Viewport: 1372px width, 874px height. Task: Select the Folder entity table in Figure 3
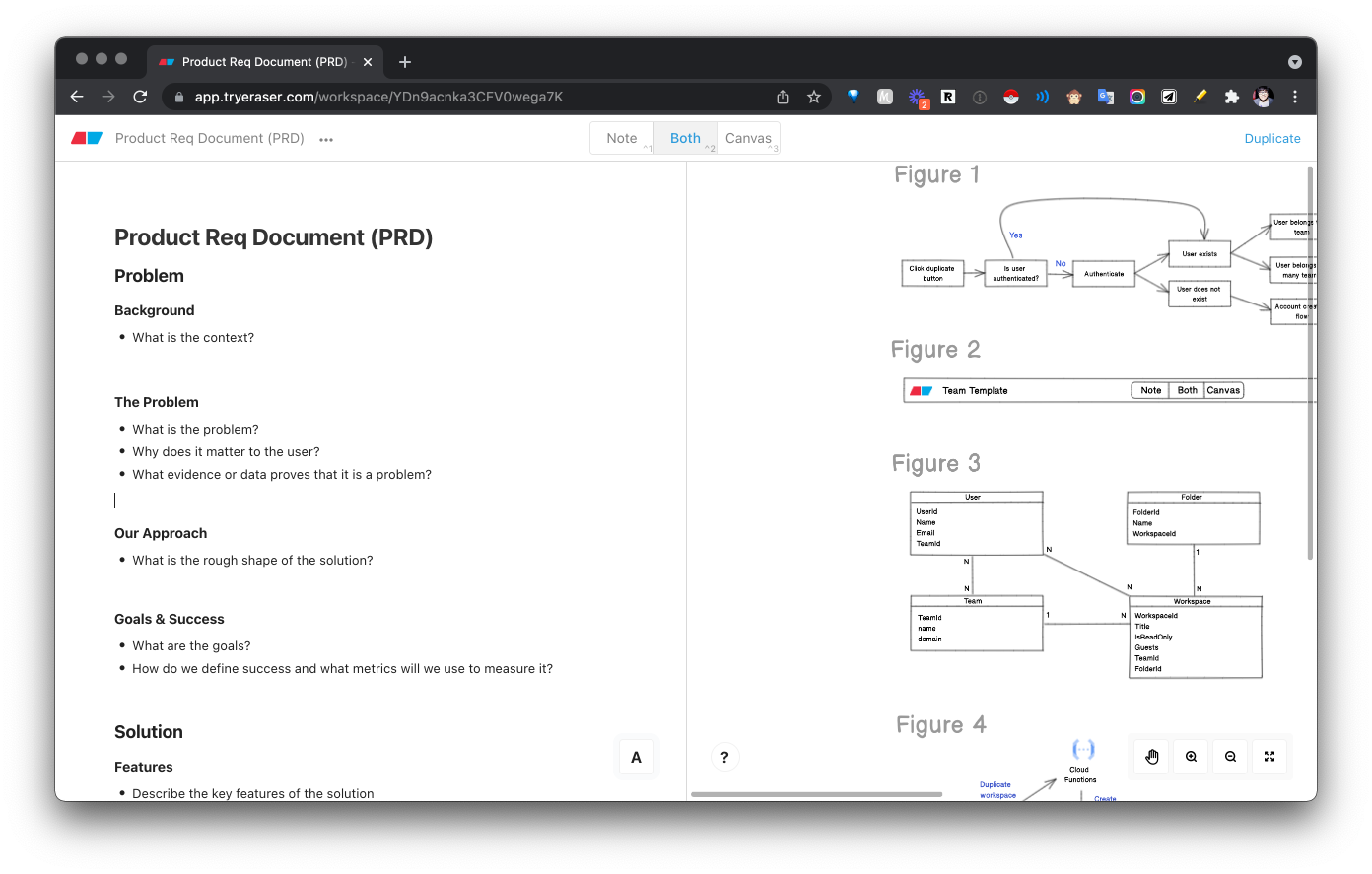coord(1194,517)
